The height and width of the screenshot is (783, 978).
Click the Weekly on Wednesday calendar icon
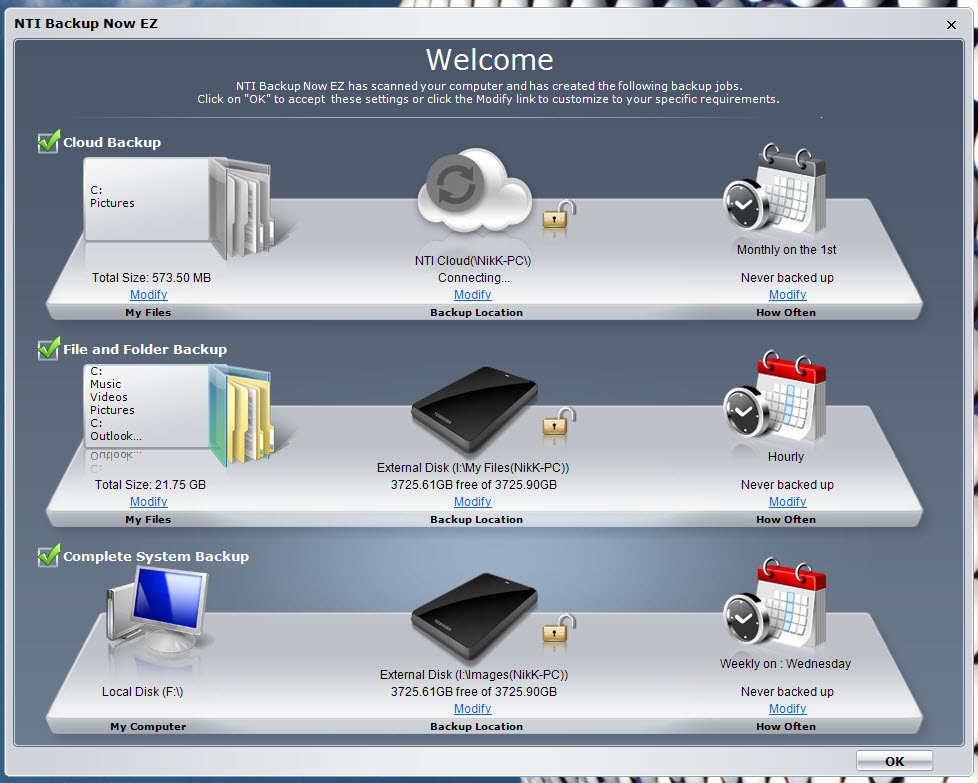click(x=775, y=601)
